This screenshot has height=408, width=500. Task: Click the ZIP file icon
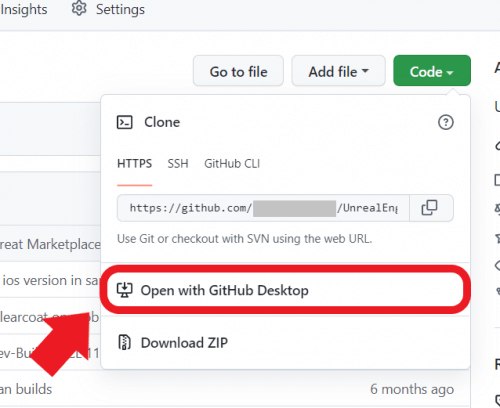point(125,342)
